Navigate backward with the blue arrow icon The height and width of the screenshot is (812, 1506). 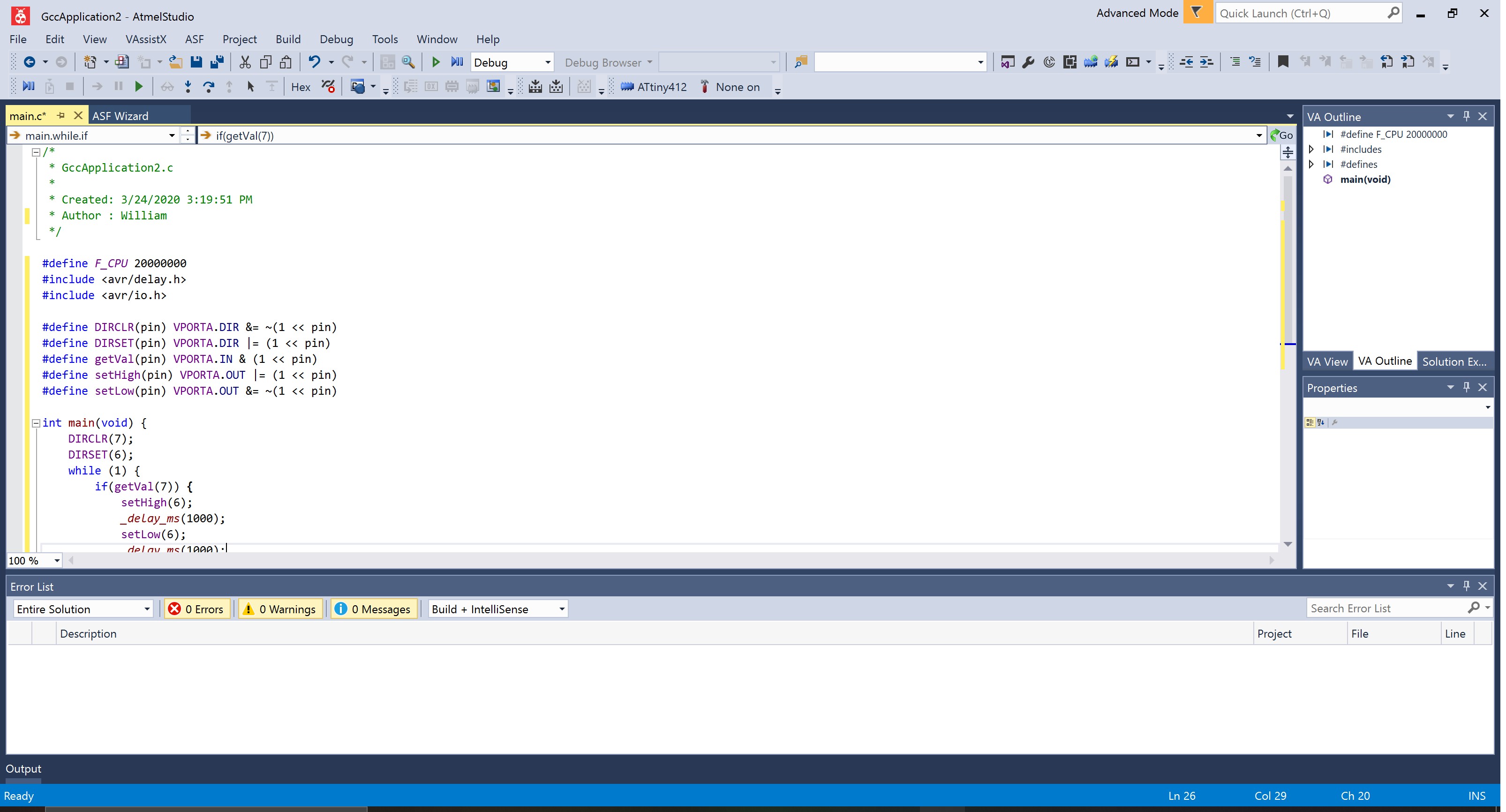point(29,61)
